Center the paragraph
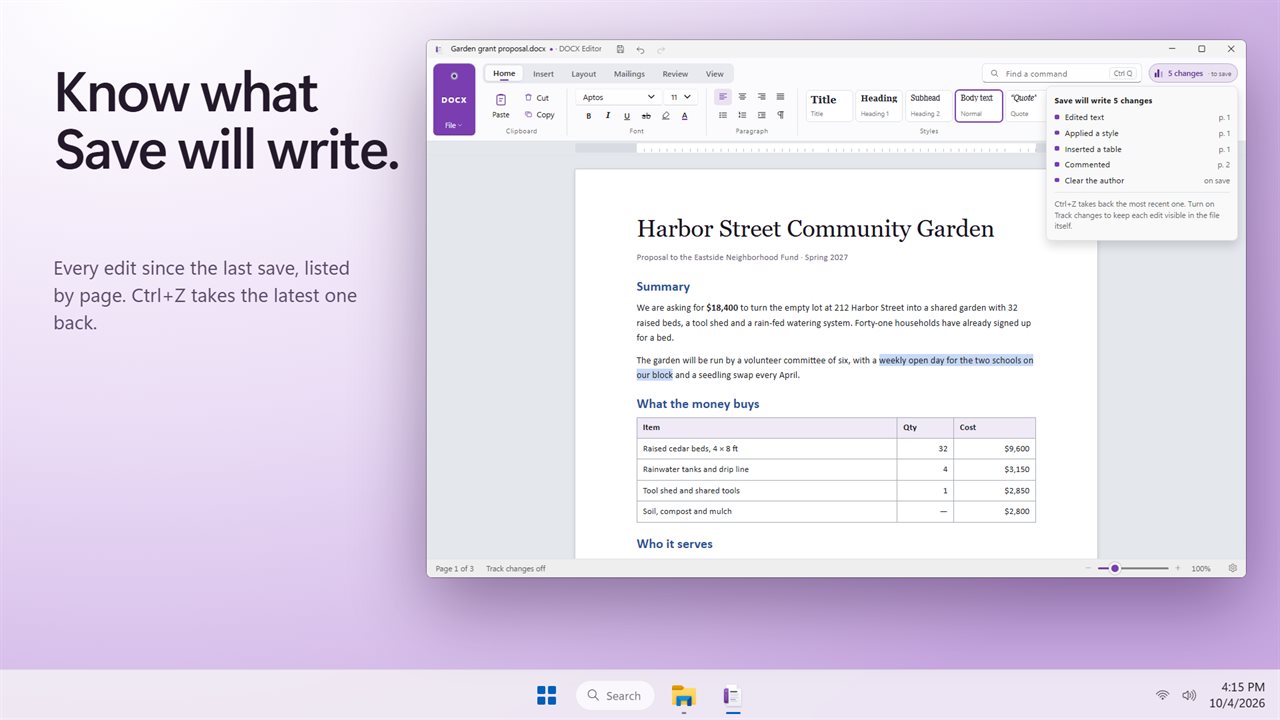Screen dimensions: 1280x720 pos(742,97)
